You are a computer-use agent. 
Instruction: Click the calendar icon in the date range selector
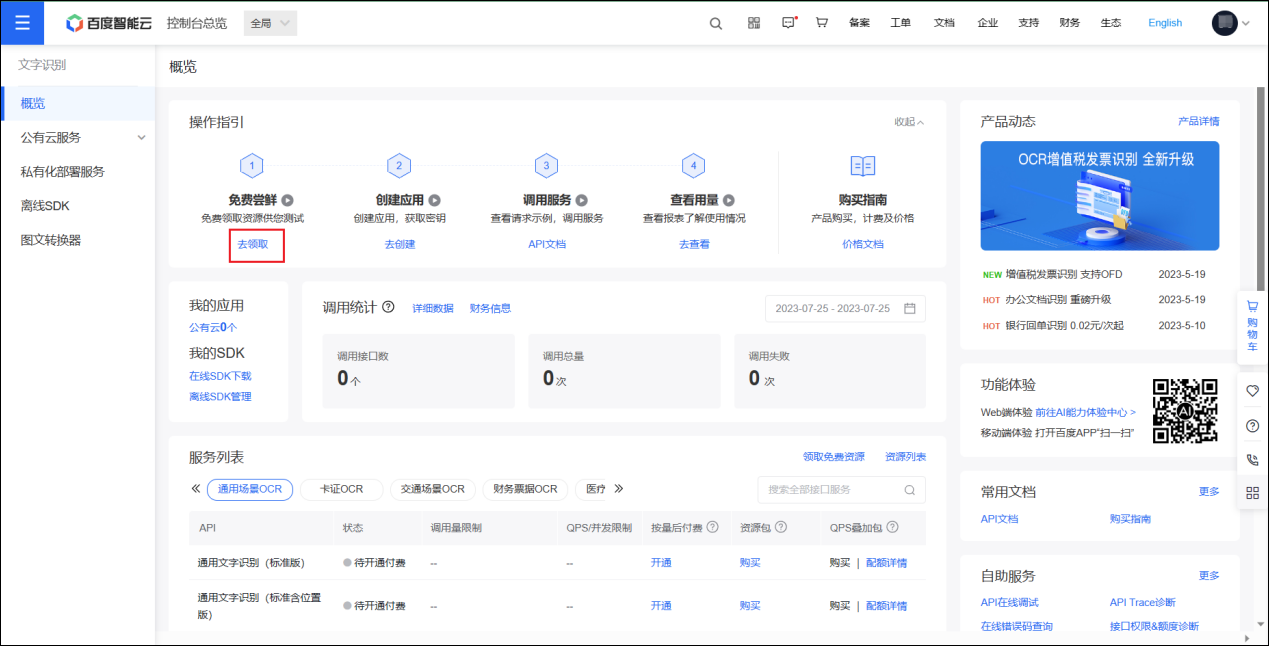tap(909, 308)
